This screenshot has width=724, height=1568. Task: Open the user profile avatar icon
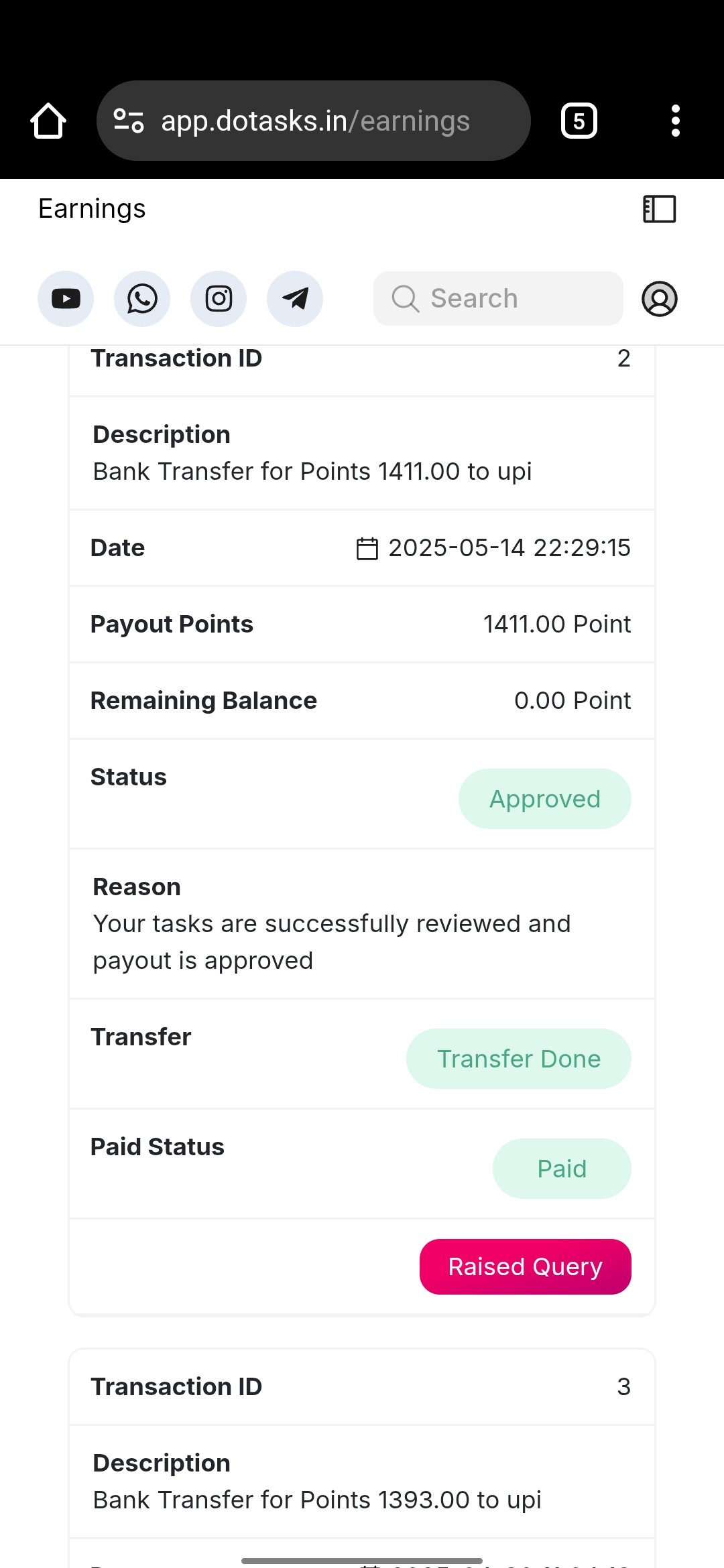(x=660, y=299)
